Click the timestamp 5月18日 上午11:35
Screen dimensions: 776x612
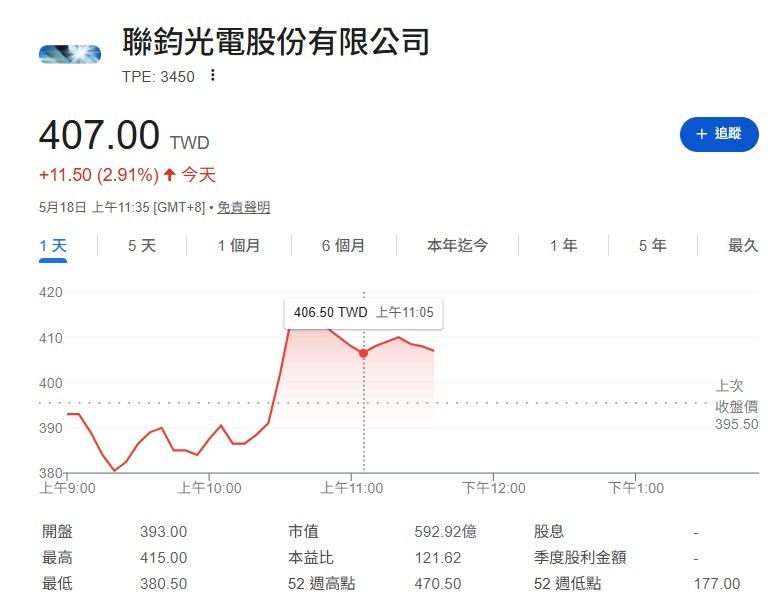[x=94, y=207]
